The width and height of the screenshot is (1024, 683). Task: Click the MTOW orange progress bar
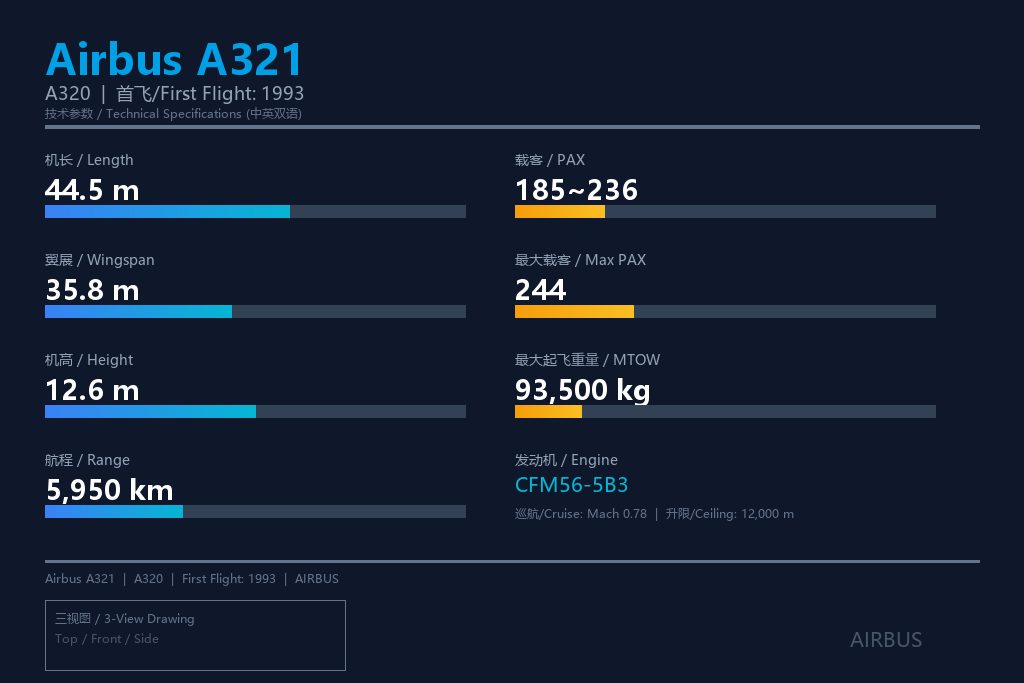pyautogui.click(x=725, y=411)
